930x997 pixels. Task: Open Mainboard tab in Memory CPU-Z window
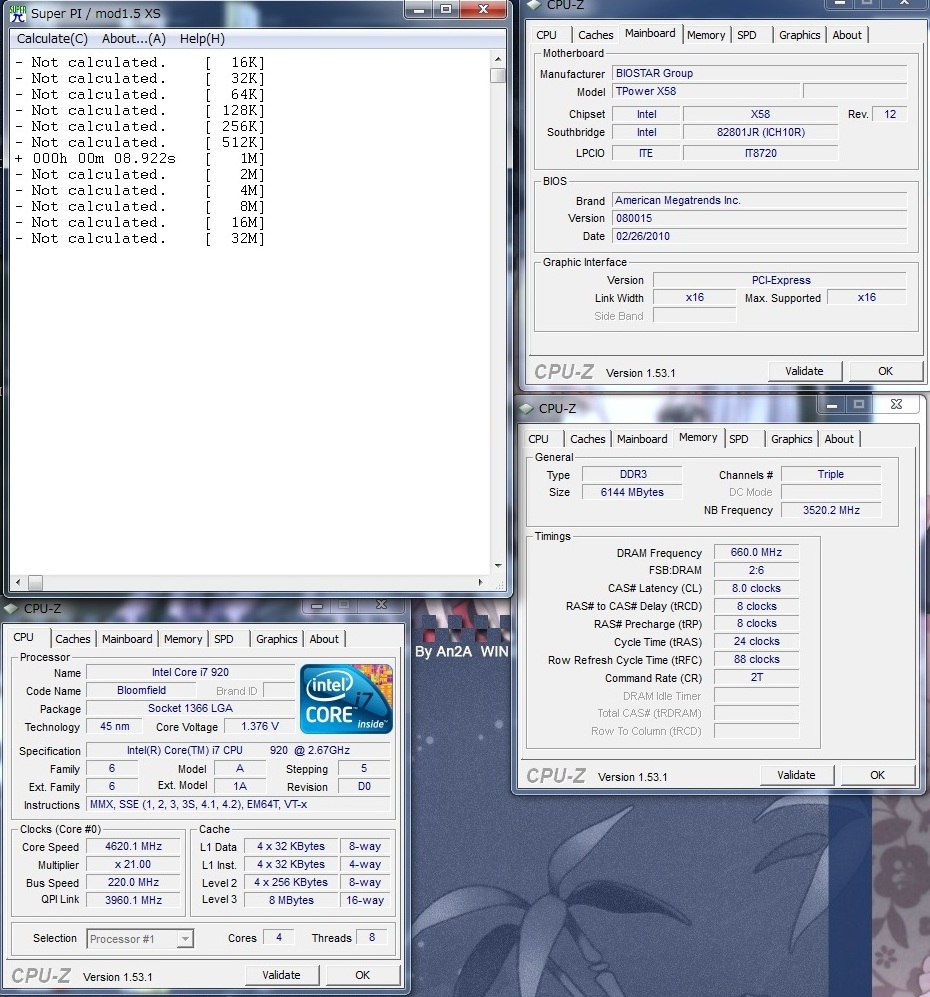642,439
